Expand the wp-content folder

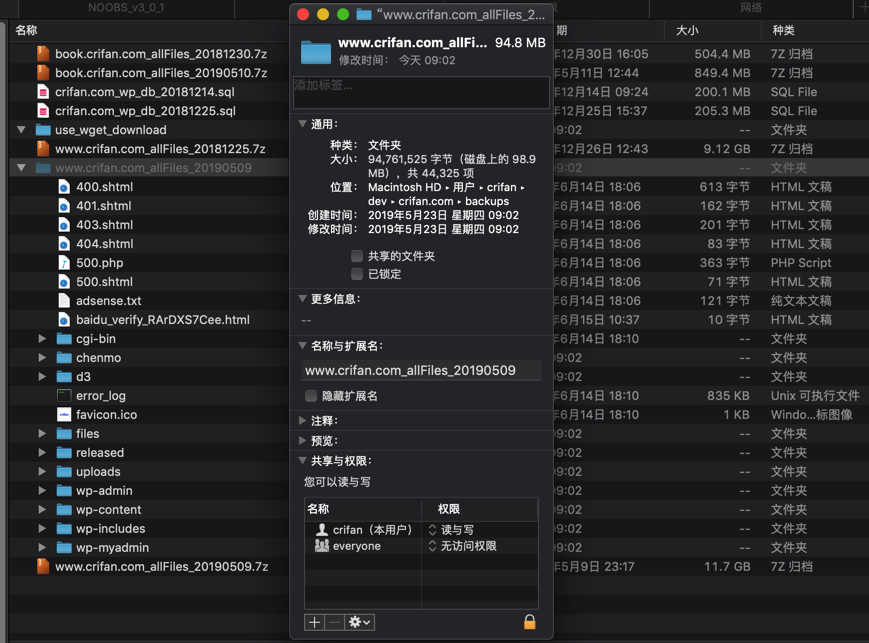point(42,510)
